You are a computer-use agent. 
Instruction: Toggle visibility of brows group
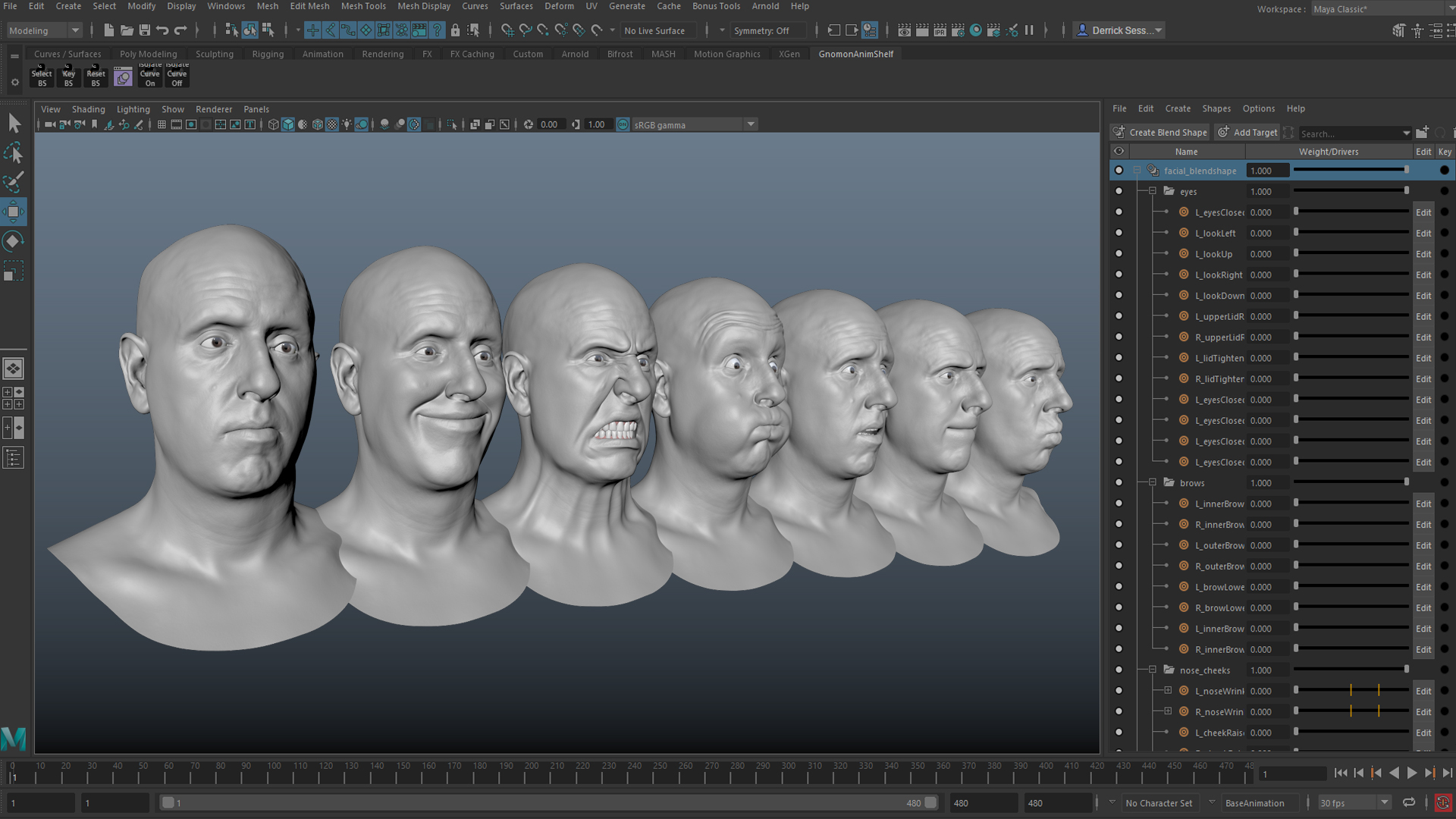coord(1119,483)
